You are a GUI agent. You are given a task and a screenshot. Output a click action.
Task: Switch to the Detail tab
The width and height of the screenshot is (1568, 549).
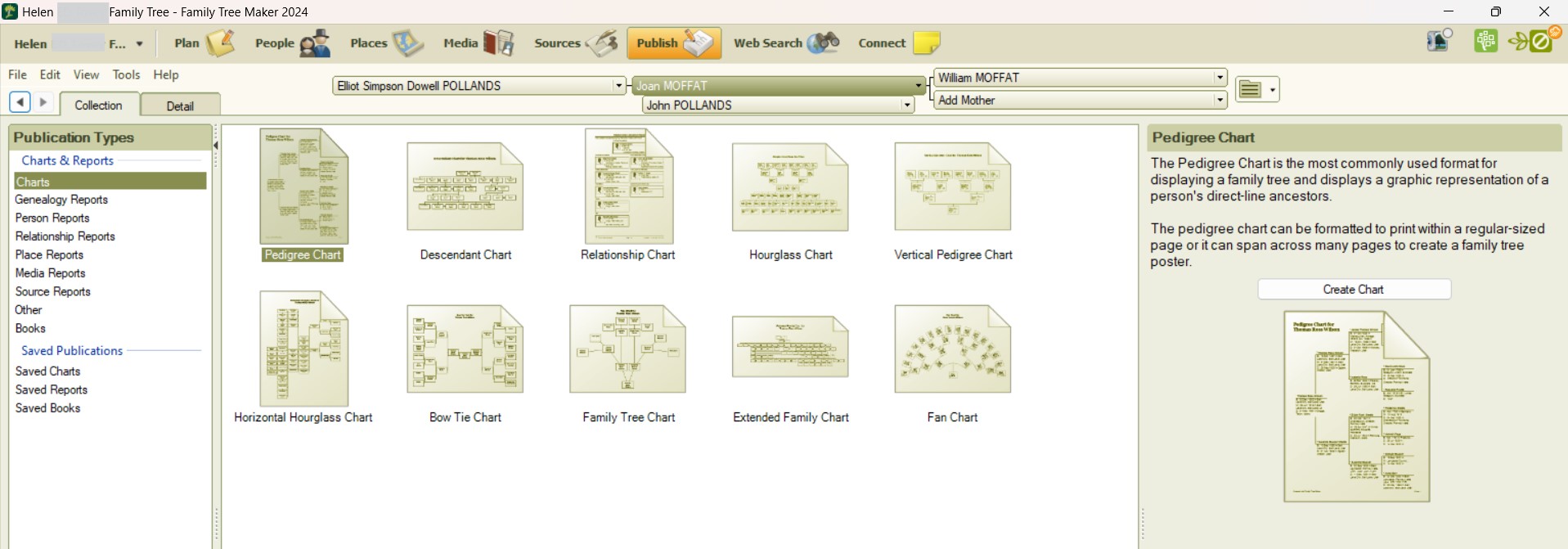[x=180, y=106]
